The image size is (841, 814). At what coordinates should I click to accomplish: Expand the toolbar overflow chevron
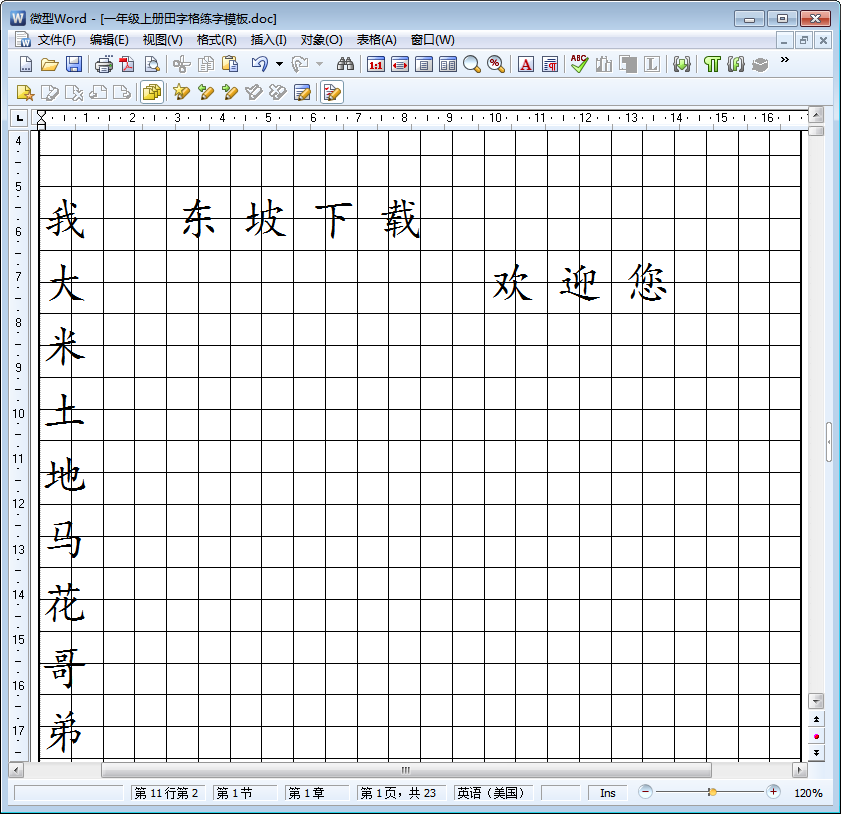click(785, 60)
